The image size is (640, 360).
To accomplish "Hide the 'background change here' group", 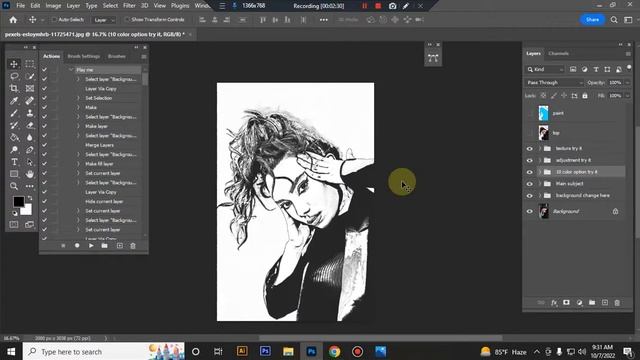I will tap(529, 196).
